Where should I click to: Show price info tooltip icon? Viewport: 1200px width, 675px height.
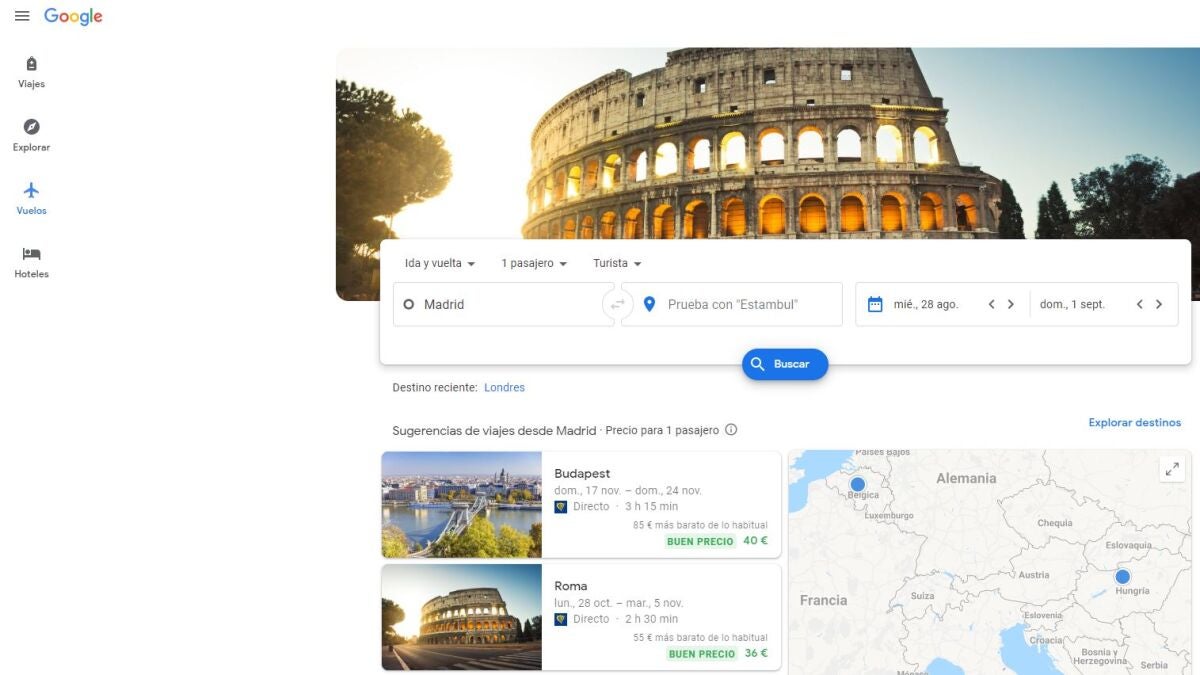click(x=731, y=430)
